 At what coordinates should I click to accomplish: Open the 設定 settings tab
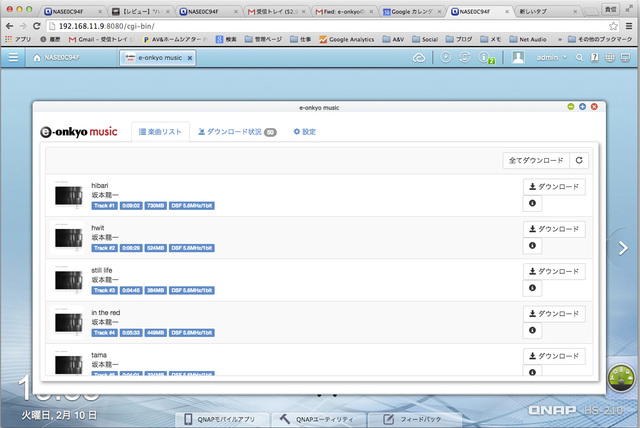[304, 132]
